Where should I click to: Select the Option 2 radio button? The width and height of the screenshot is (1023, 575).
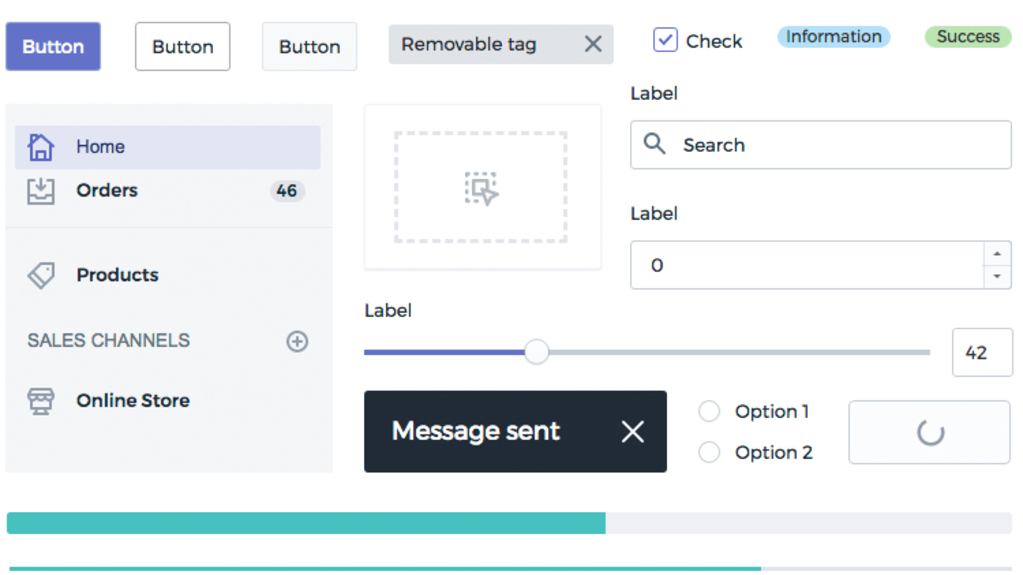coord(709,452)
